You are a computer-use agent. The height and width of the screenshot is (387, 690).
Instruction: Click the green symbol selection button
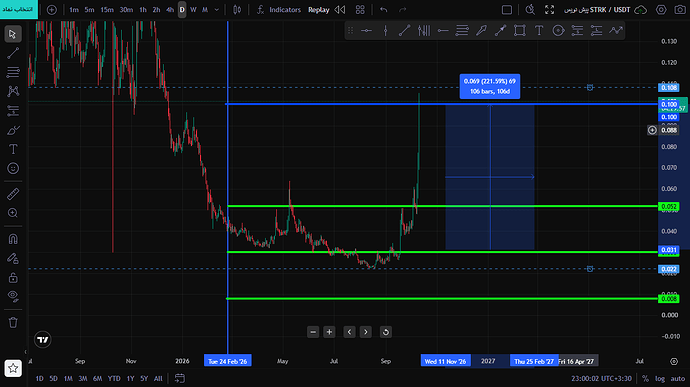pyautogui.click(x=19, y=9)
